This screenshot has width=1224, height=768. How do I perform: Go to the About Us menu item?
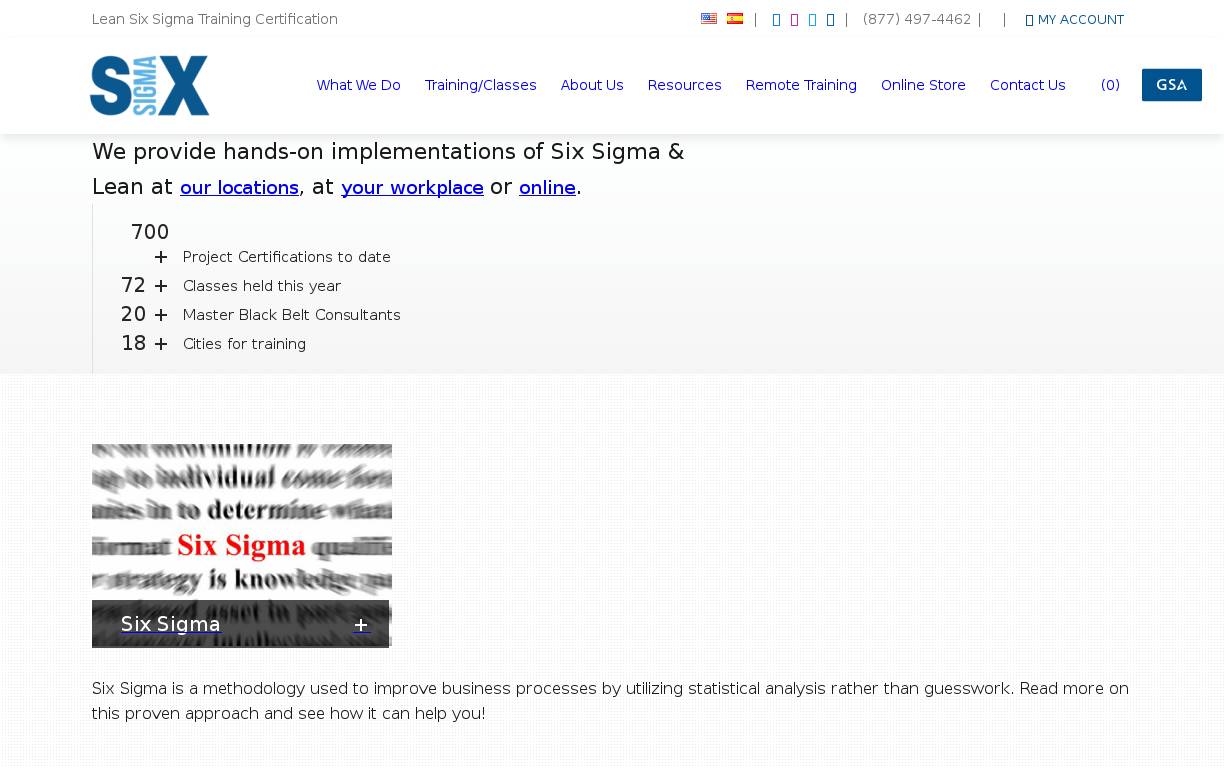[x=592, y=85]
